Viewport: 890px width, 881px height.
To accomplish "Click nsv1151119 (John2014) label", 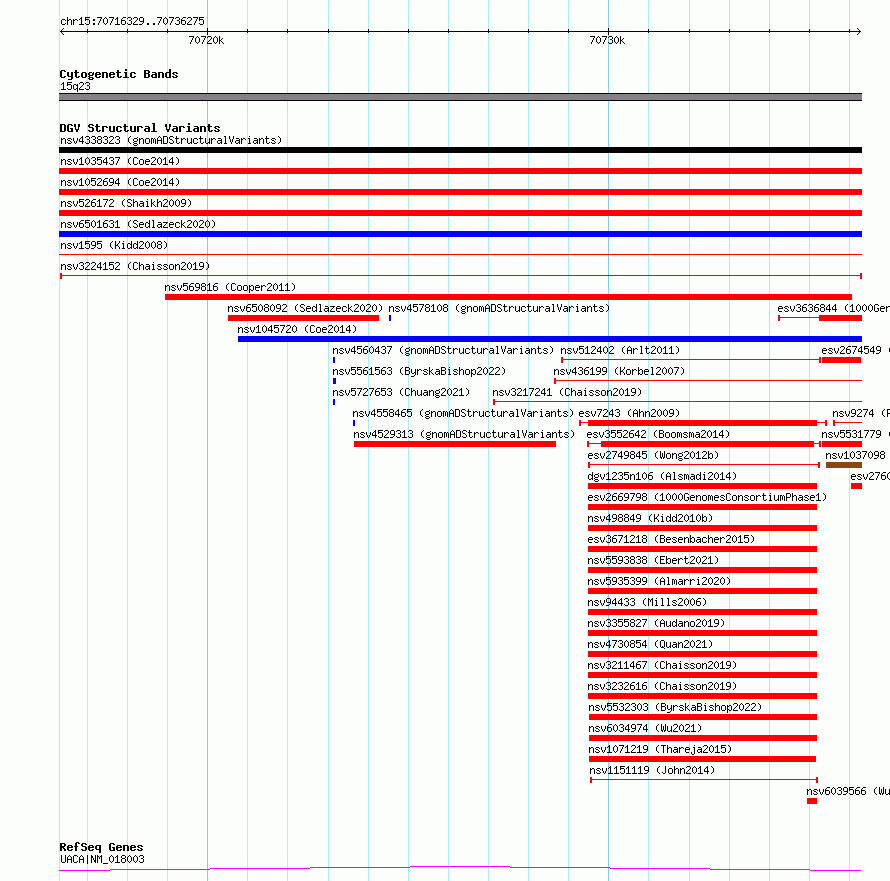I will pos(652,770).
